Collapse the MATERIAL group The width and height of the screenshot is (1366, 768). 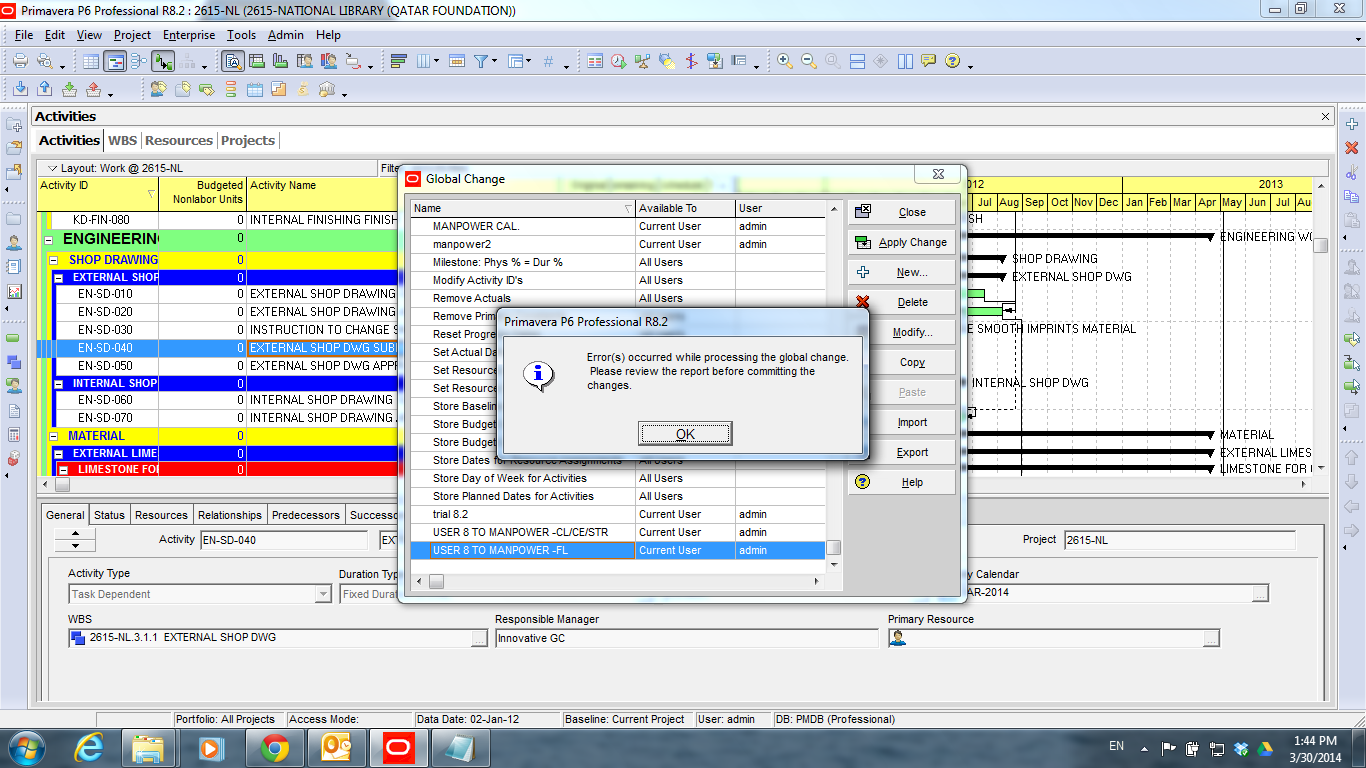53,437
